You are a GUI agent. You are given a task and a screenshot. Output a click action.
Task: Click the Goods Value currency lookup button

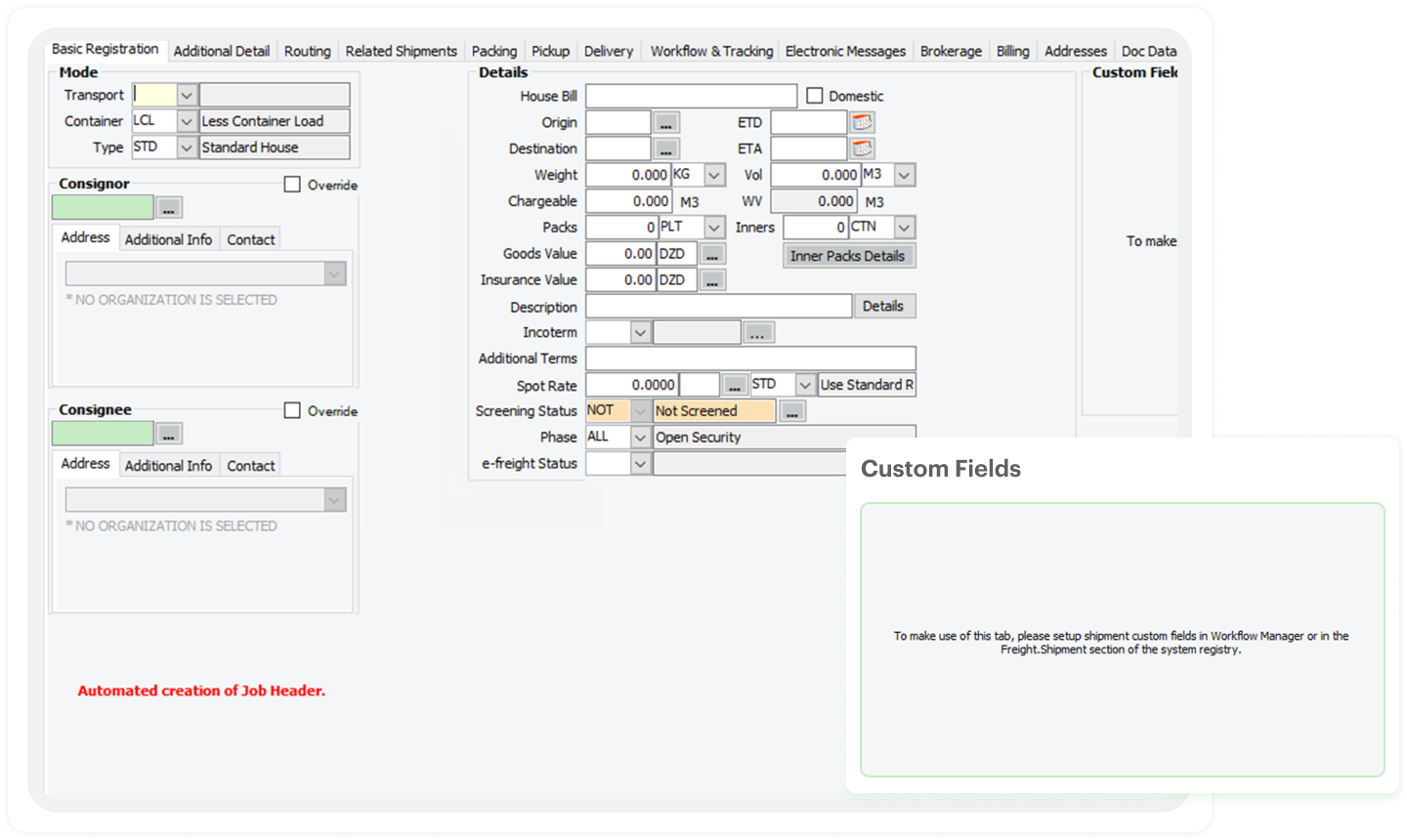712,254
